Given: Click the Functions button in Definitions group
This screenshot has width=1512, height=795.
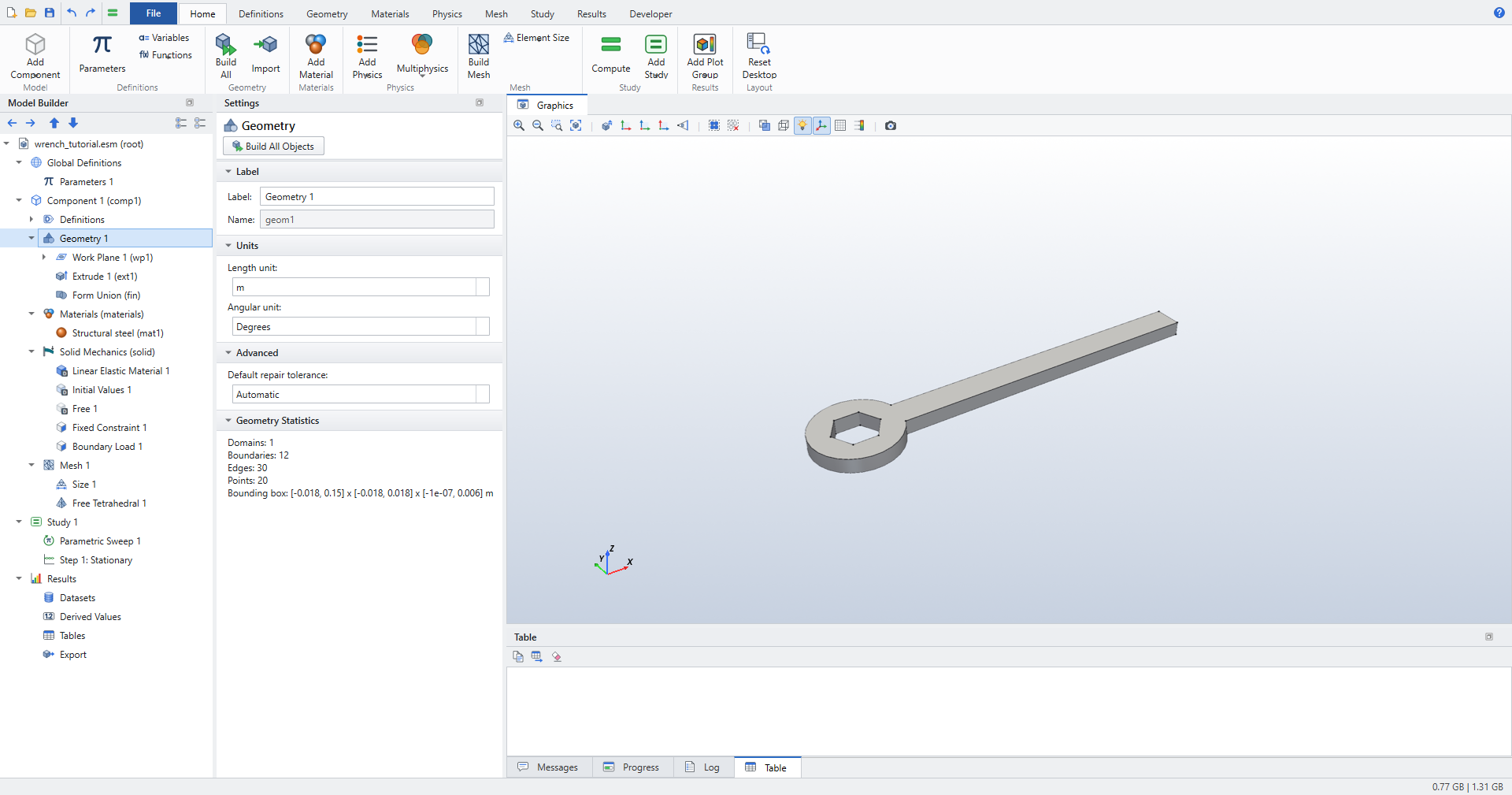Looking at the screenshot, I should pos(165,55).
